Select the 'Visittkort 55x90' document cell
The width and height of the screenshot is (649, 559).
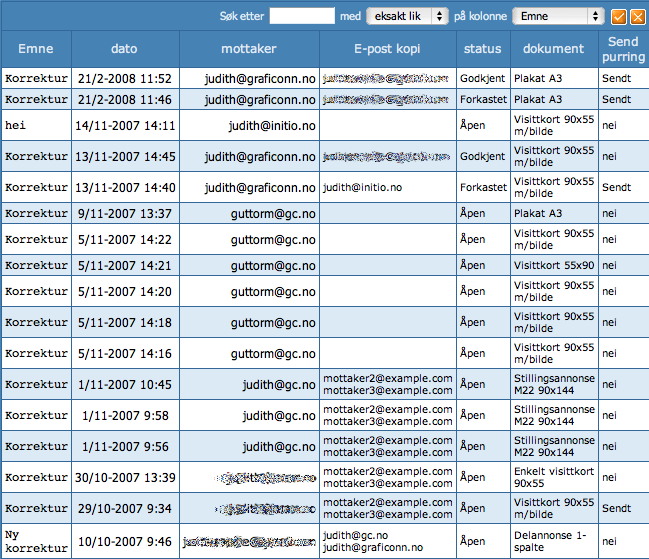tap(553, 265)
